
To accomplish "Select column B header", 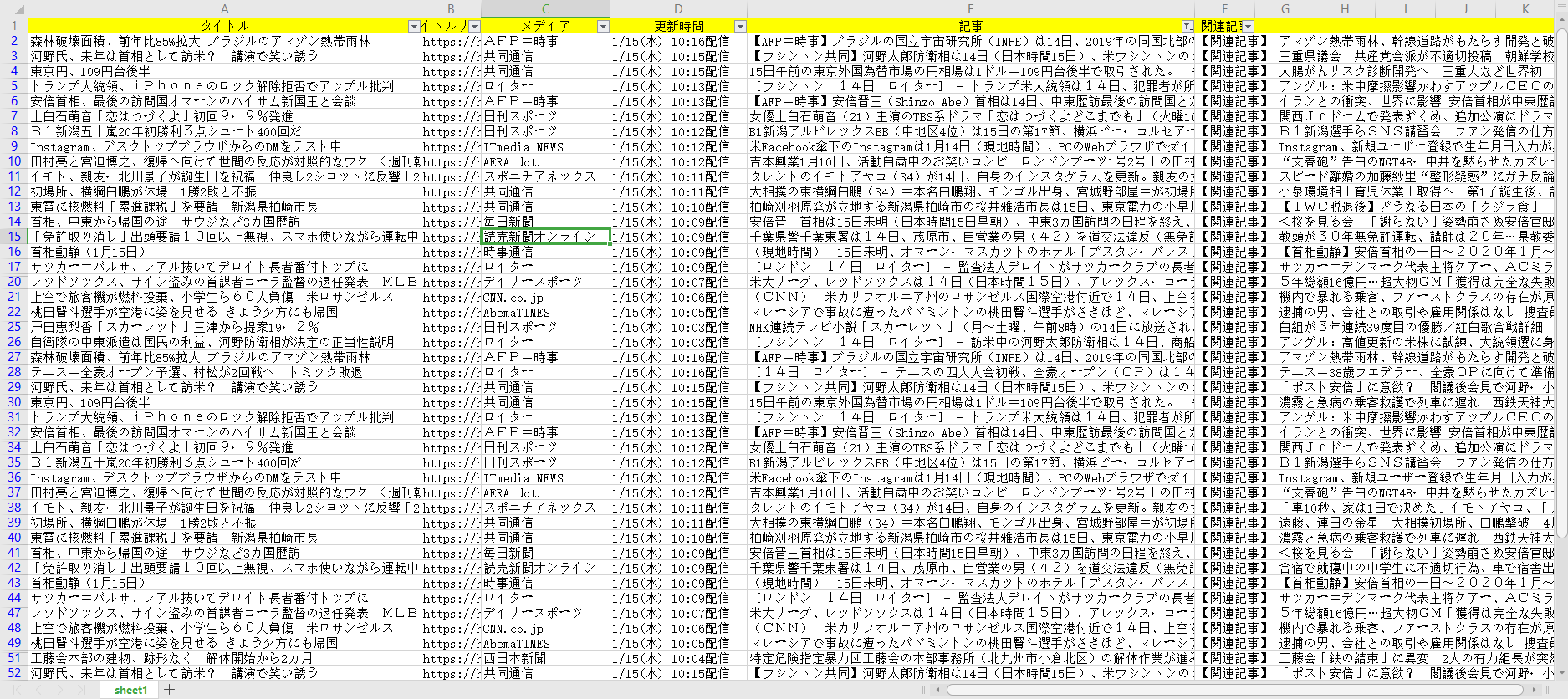I will 451,8.
